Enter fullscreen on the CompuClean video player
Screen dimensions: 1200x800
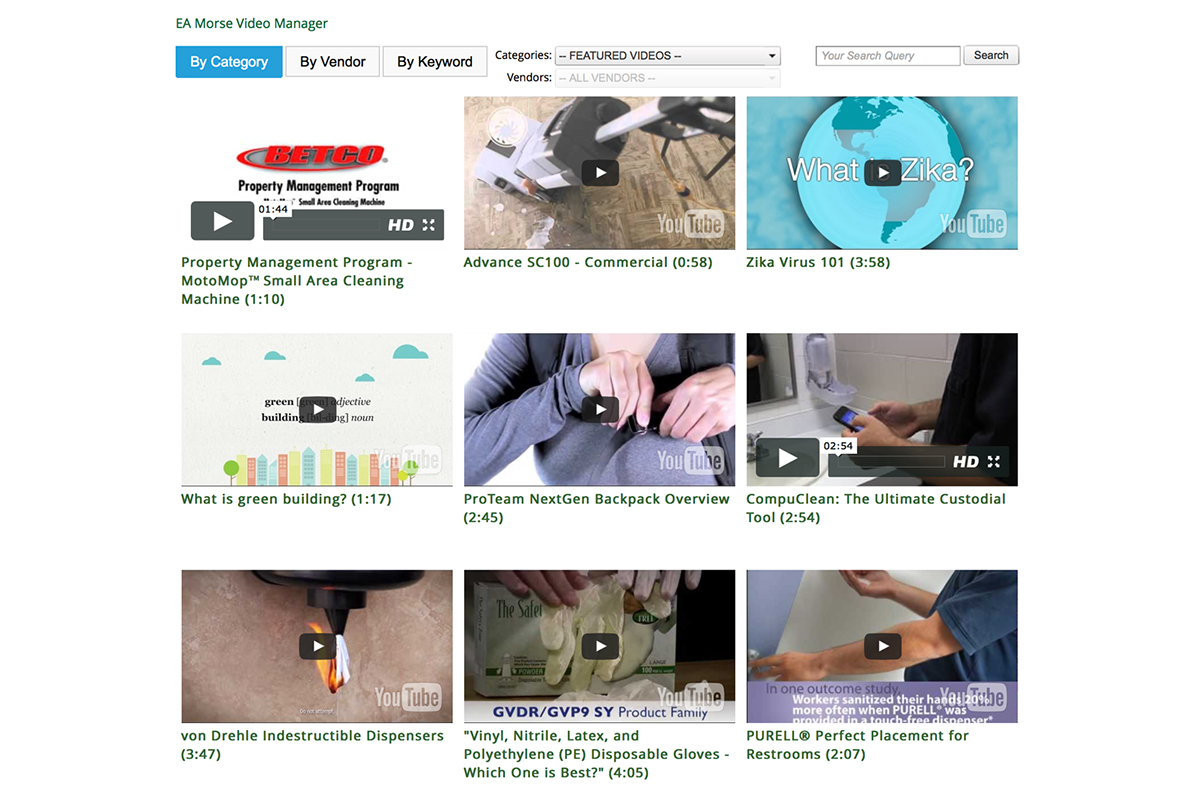point(994,462)
